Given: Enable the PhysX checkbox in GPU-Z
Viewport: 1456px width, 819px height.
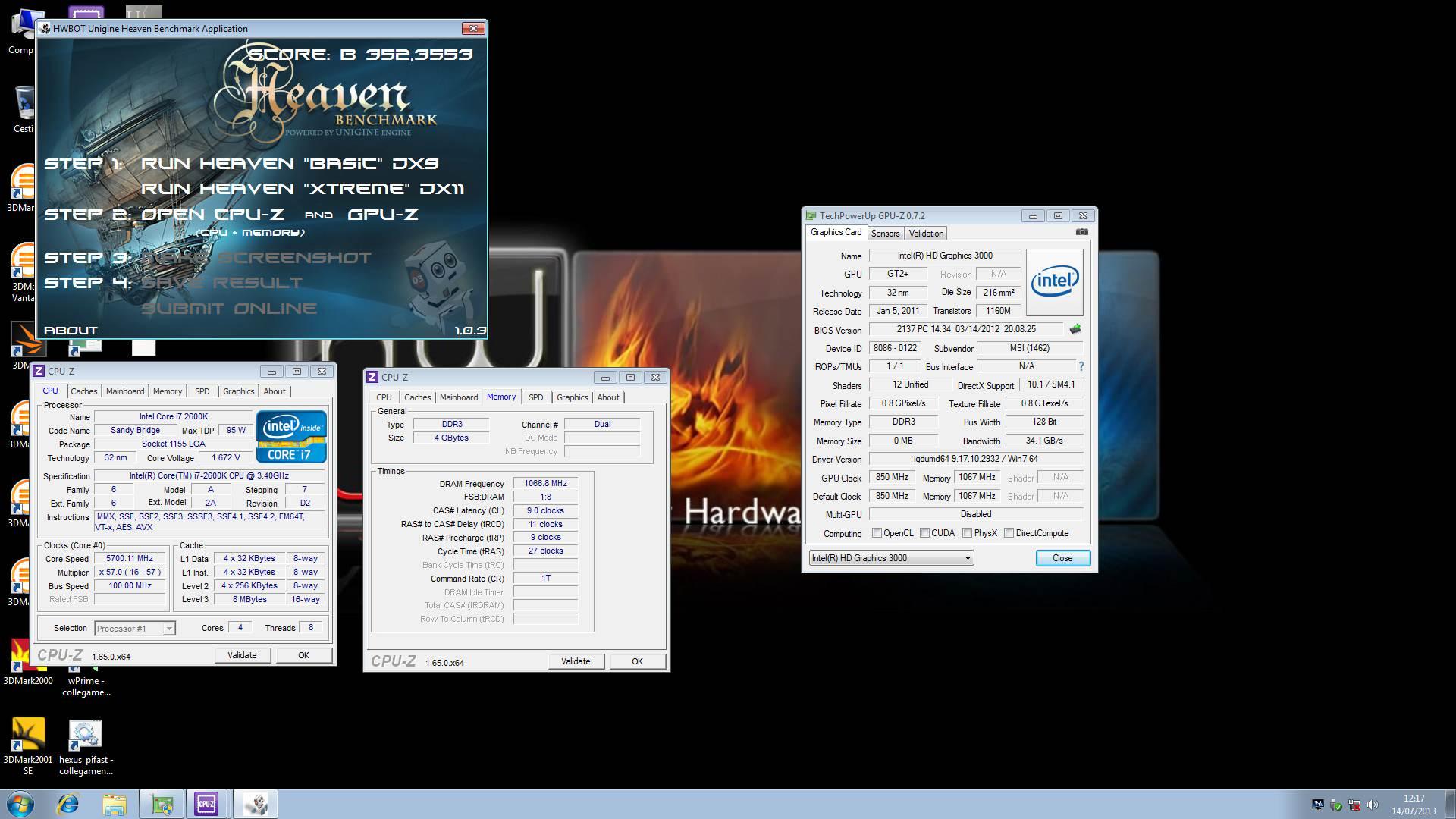Looking at the screenshot, I should [x=968, y=533].
